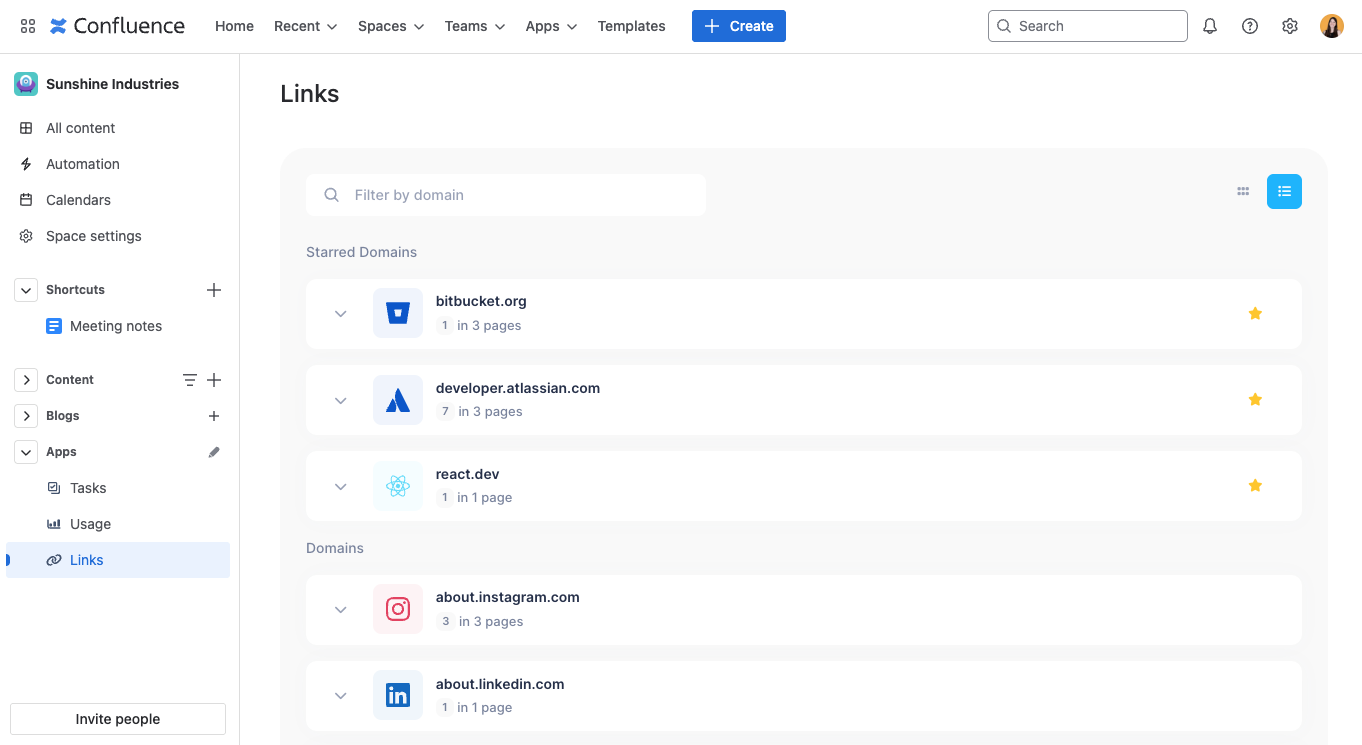This screenshot has width=1362, height=745.
Task: Click the app switcher grid icon
Action: point(27,26)
